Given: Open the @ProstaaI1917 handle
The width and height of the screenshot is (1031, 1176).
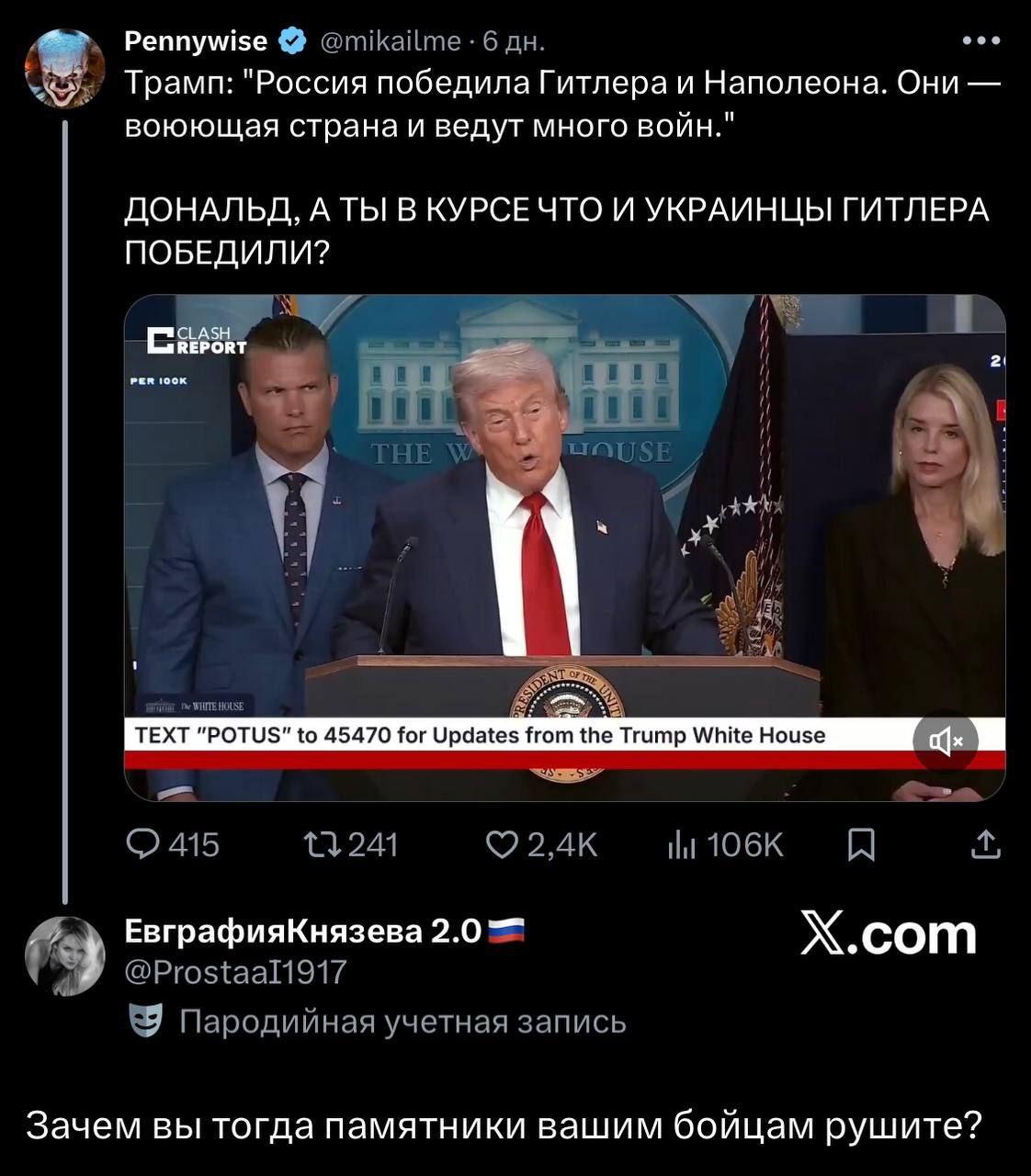Looking at the screenshot, I should (x=236, y=972).
